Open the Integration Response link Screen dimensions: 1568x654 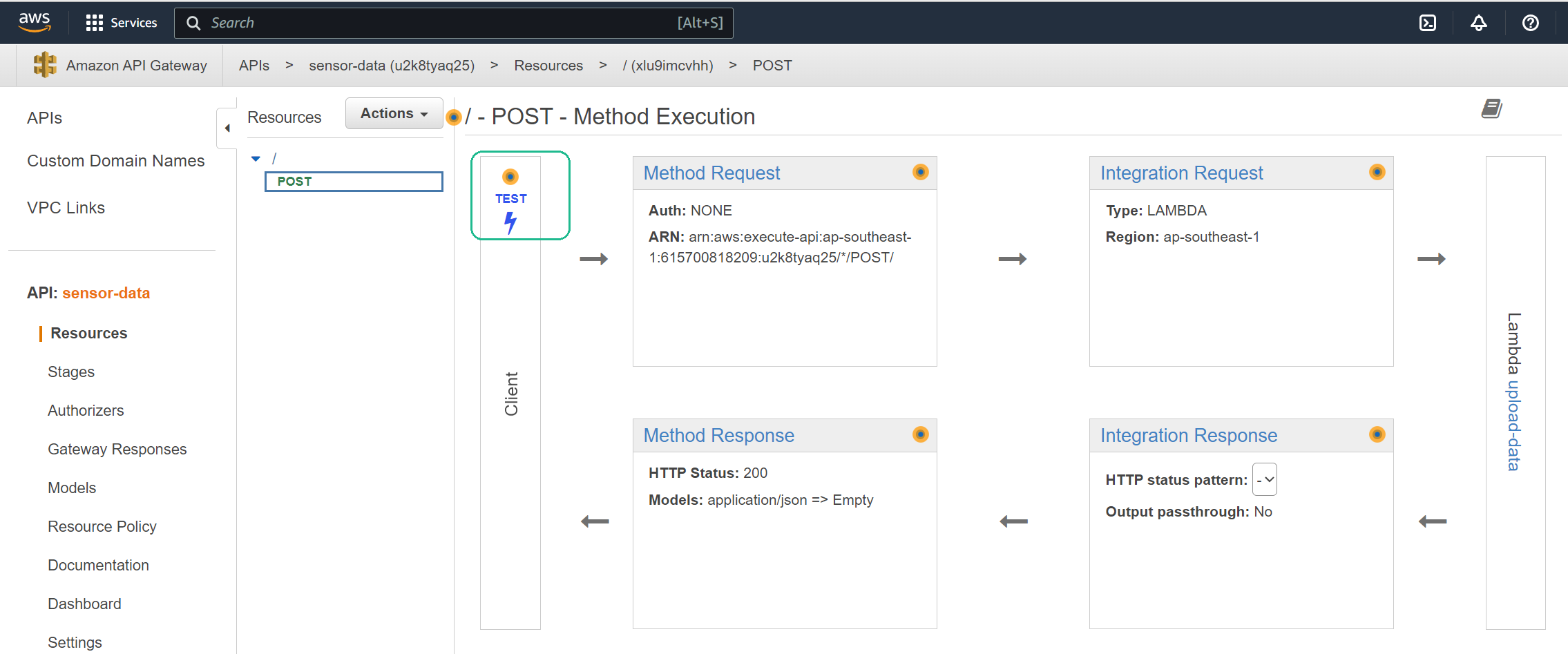[x=1189, y=435]
